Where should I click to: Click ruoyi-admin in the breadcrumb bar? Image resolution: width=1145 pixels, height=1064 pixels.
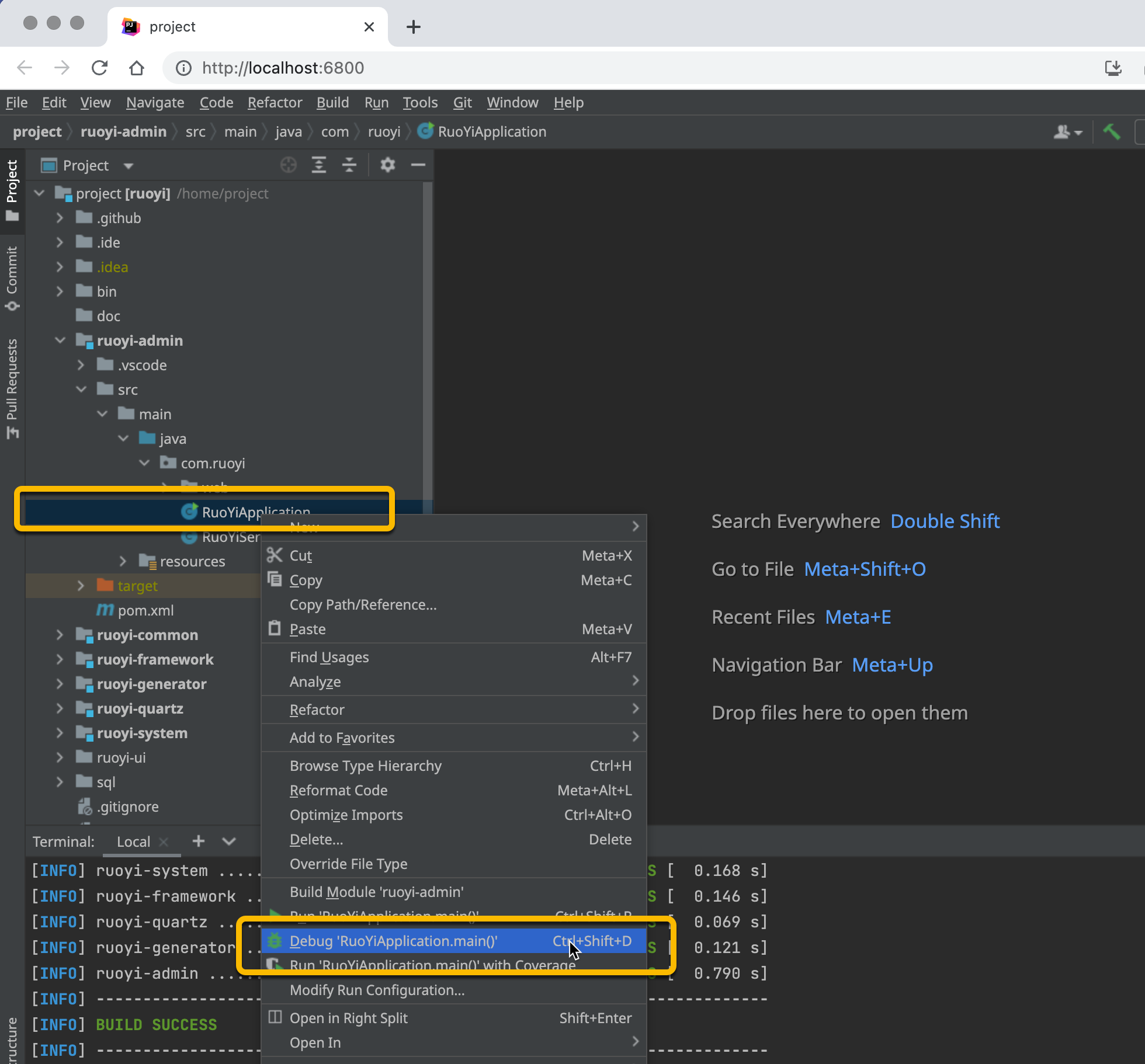tap(123, 132)
